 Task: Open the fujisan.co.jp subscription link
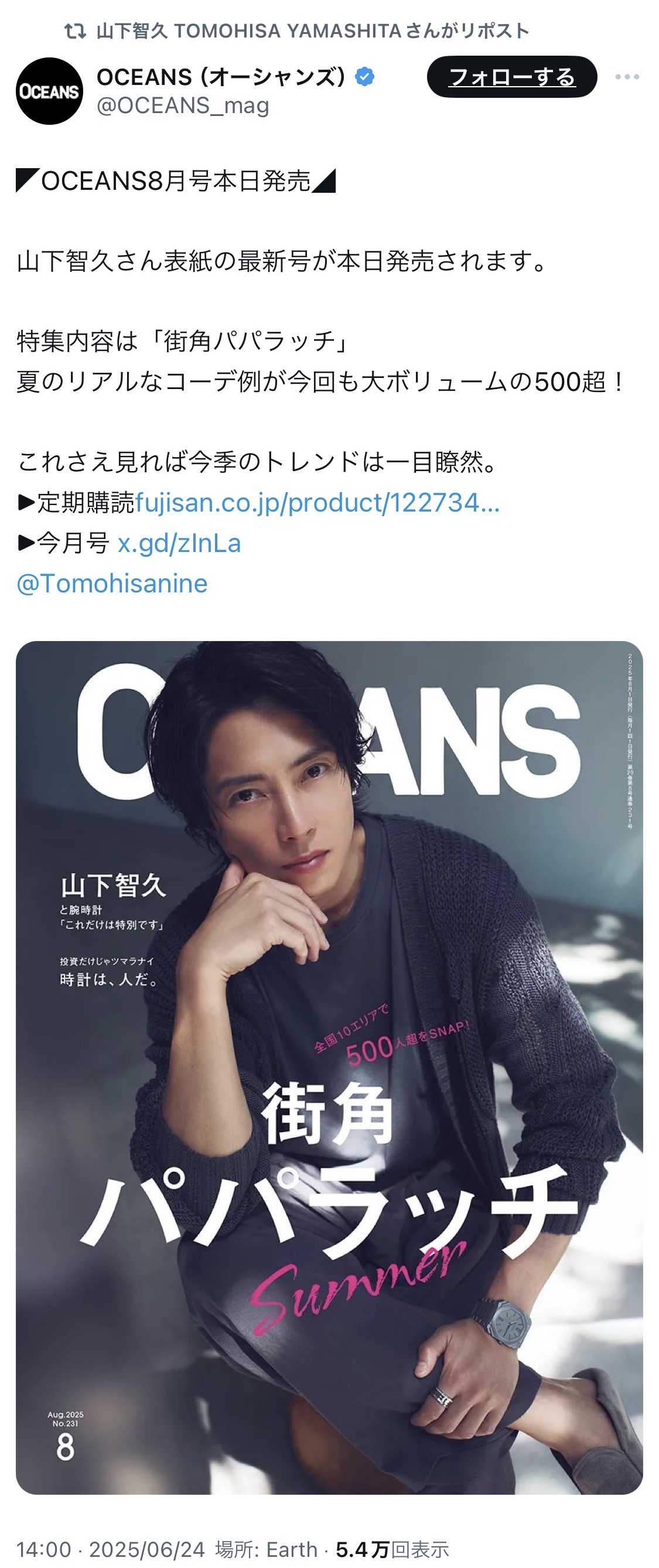[x=317, y=503]
